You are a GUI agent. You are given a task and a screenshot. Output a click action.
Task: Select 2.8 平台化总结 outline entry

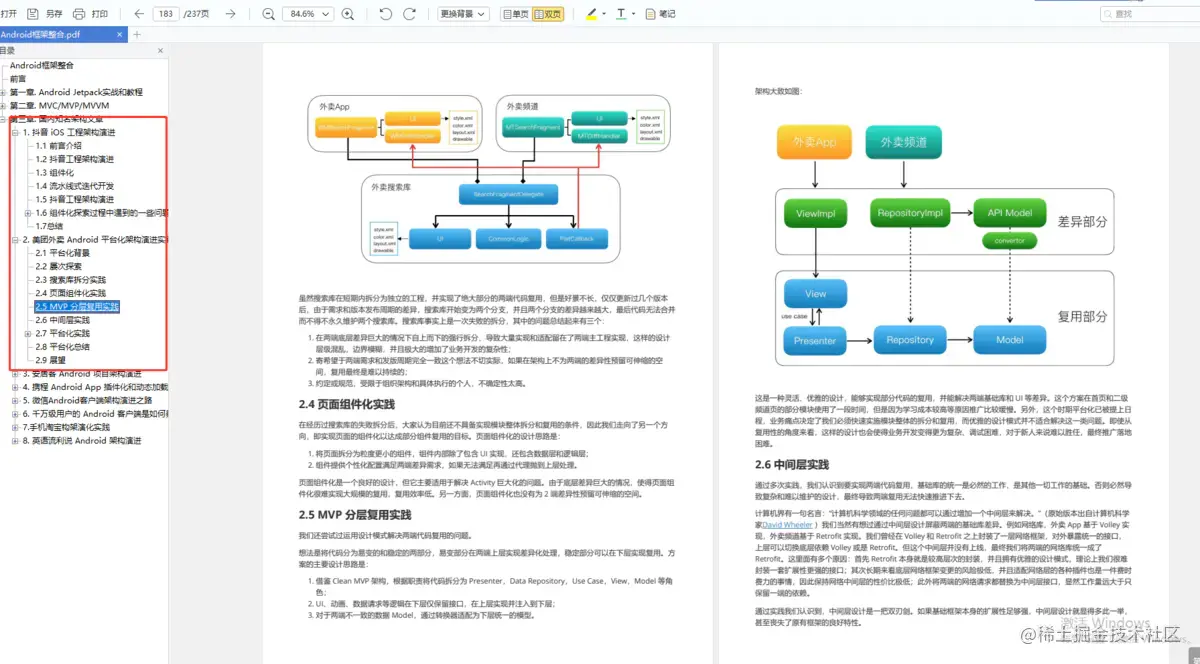tap(62, 347)
